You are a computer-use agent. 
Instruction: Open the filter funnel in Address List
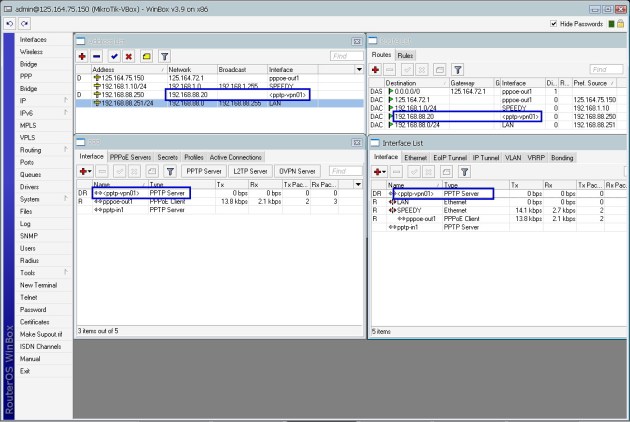click(x=165, y=56)
